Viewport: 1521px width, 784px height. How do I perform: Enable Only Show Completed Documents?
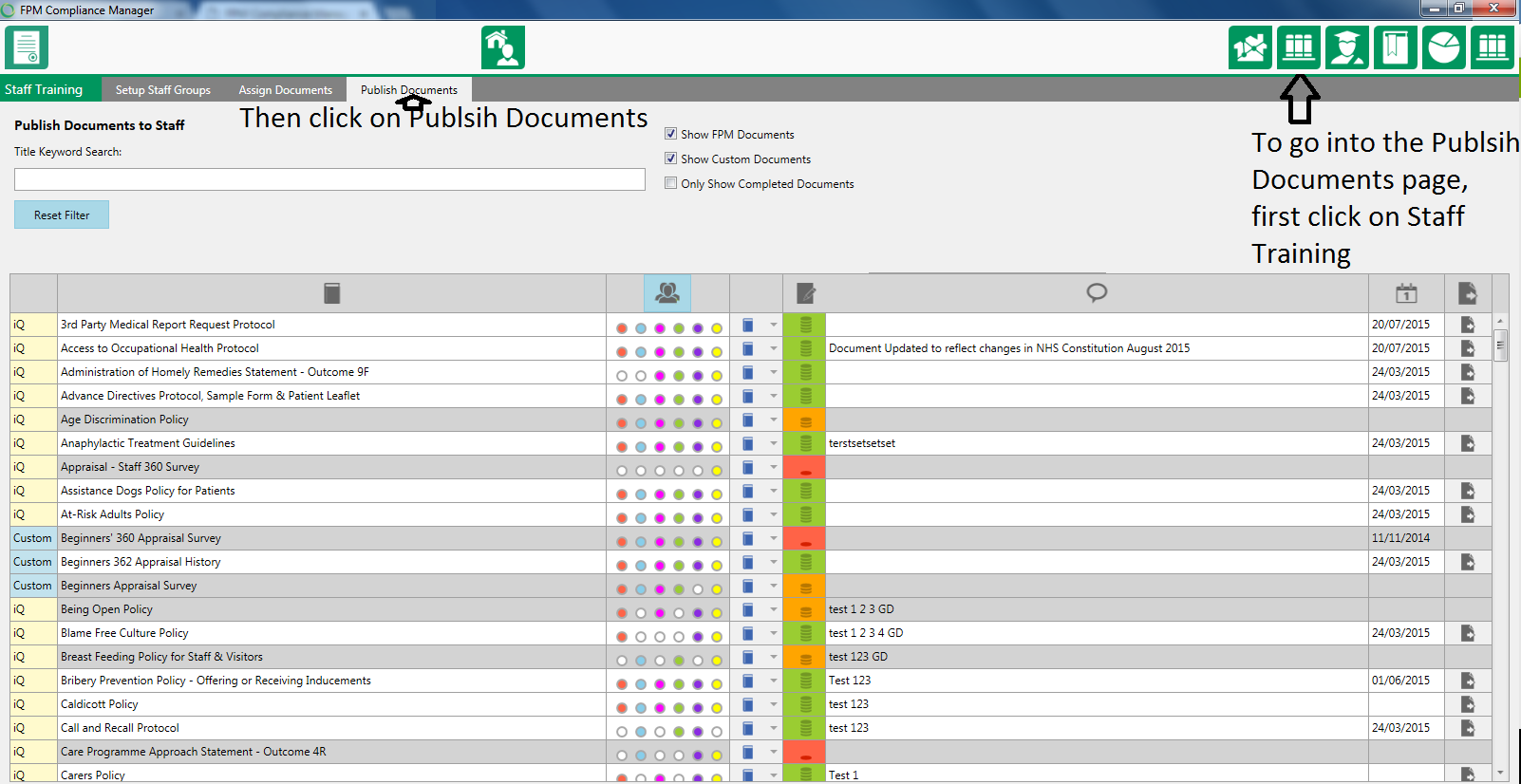[671, 183]
